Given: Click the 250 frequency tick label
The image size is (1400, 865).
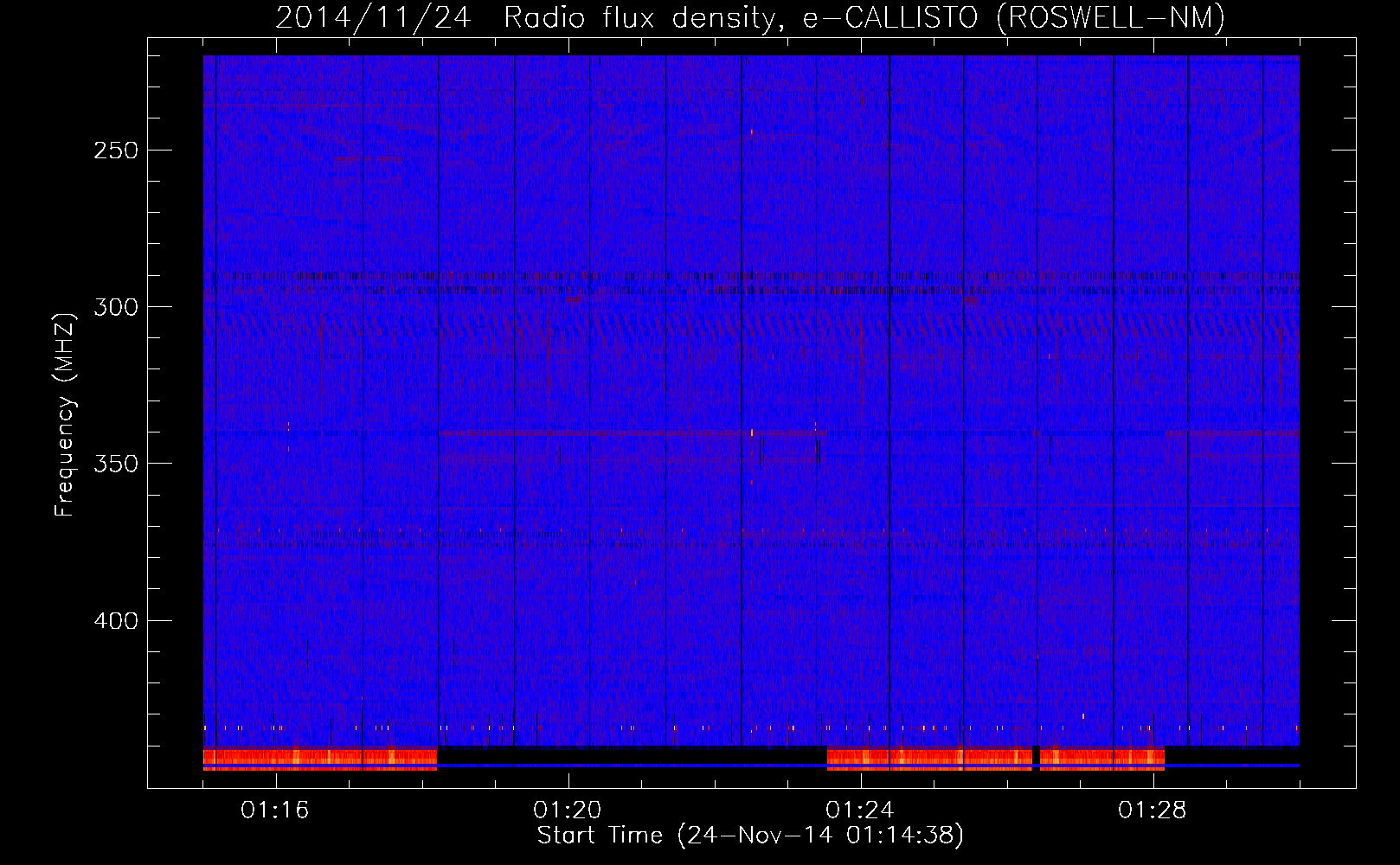Looking at the screenshot, I should click(x=116, y=151).
